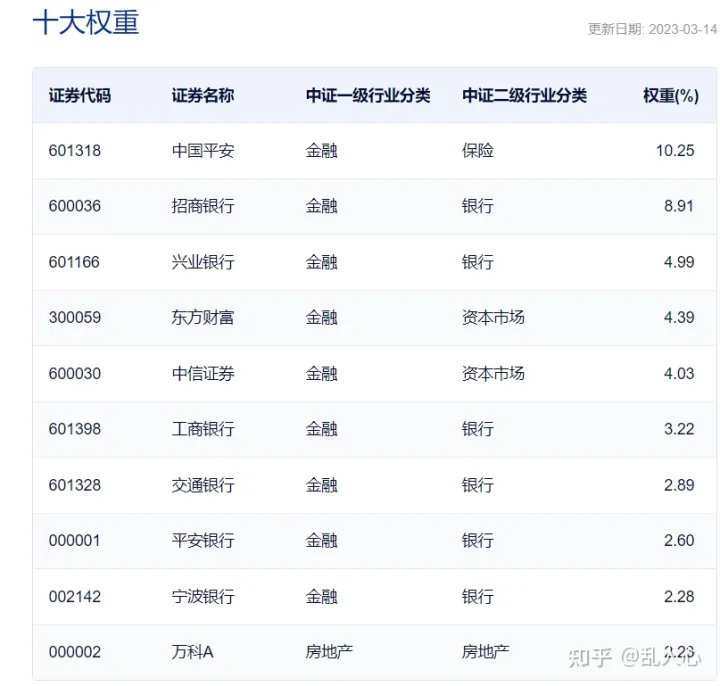This screenshot has width=720, height=686.
Task: Select the 招商银行 name cell
Action: tap(203, 206)
